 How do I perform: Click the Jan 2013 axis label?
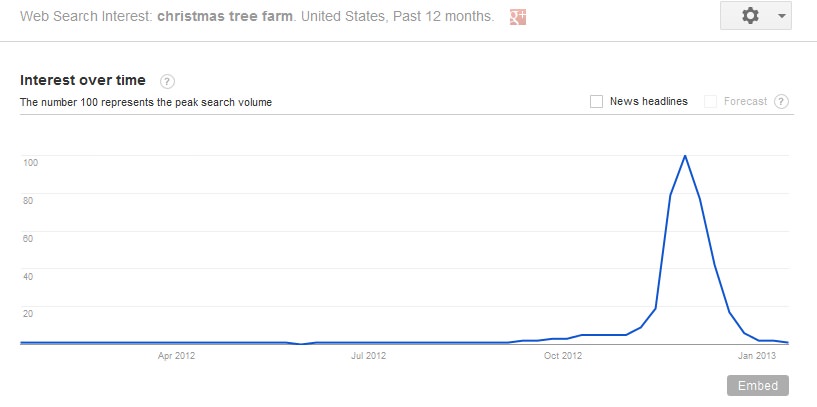(757, 356)
